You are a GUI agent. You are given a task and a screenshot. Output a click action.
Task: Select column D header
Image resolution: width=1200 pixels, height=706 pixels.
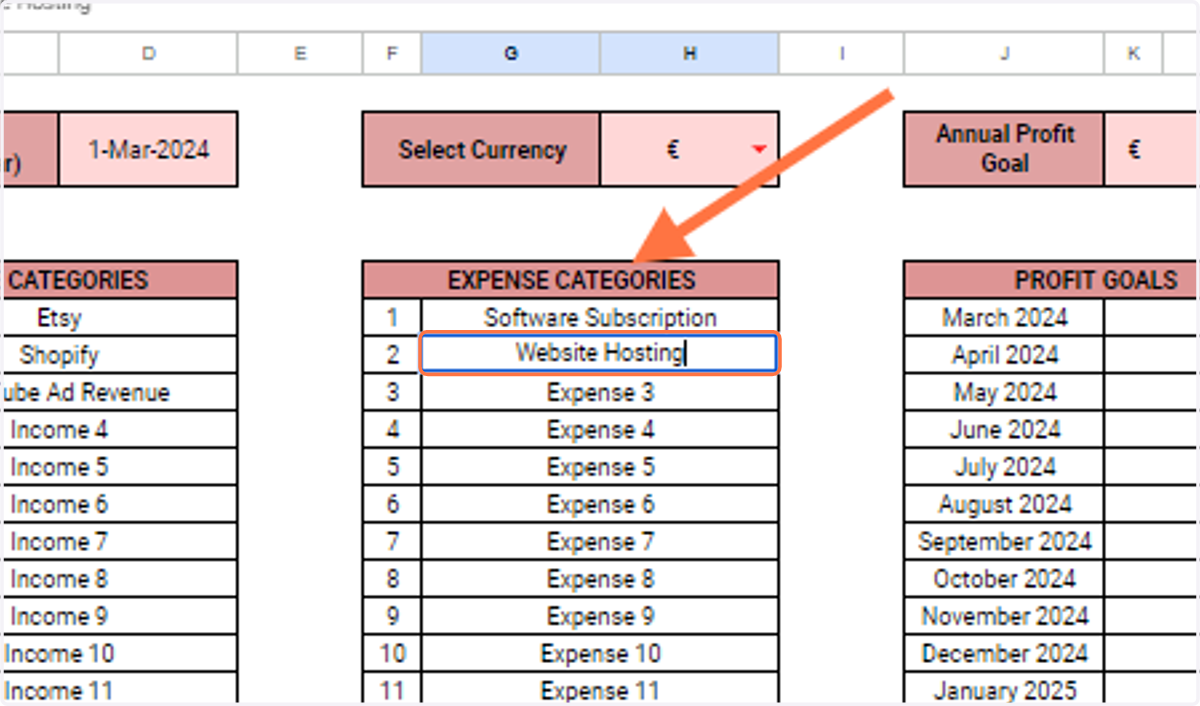click(148, 54)
